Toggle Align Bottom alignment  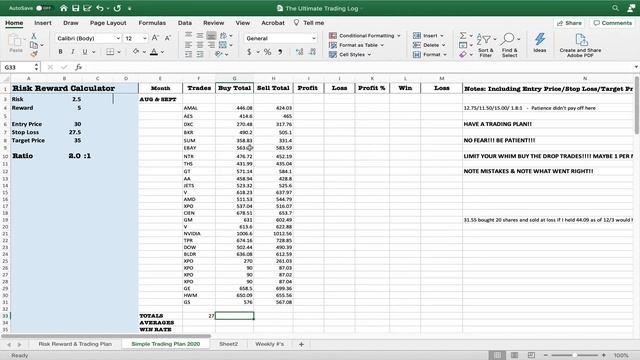[211, 36]
